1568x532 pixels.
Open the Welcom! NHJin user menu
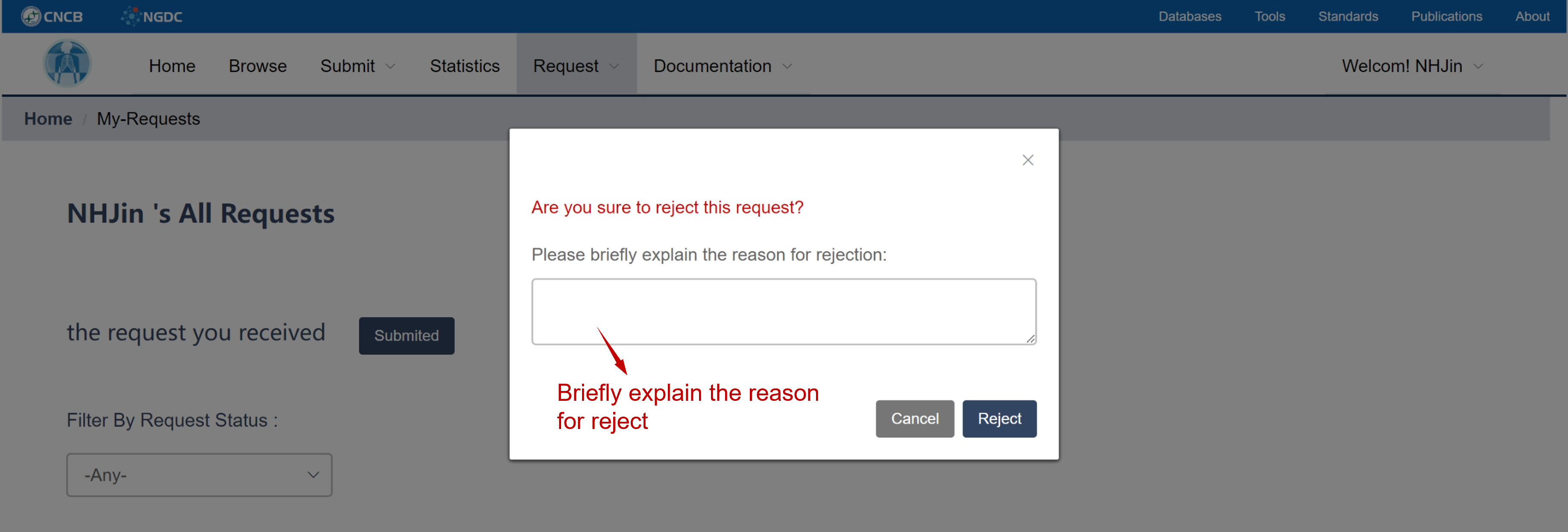(x=1412, y=66)
